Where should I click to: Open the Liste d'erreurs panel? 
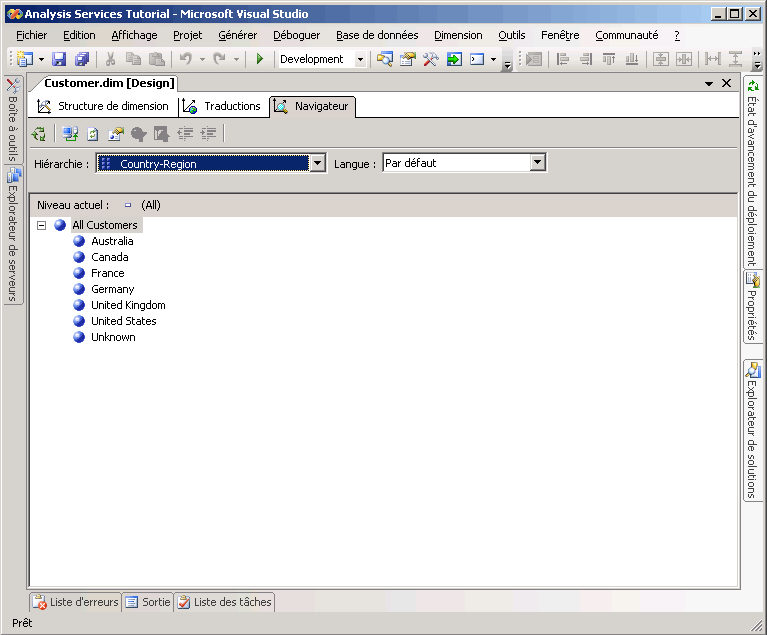(x=76, y=602)
